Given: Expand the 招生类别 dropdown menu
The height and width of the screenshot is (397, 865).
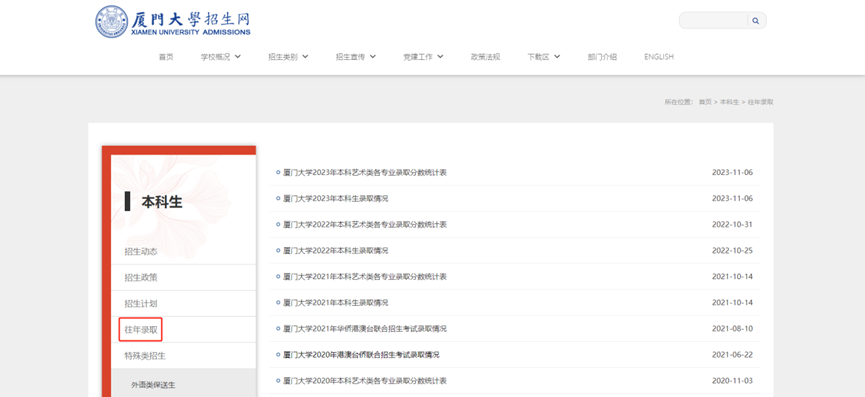Looking at the screenshot, I should (x=288, y=57).
